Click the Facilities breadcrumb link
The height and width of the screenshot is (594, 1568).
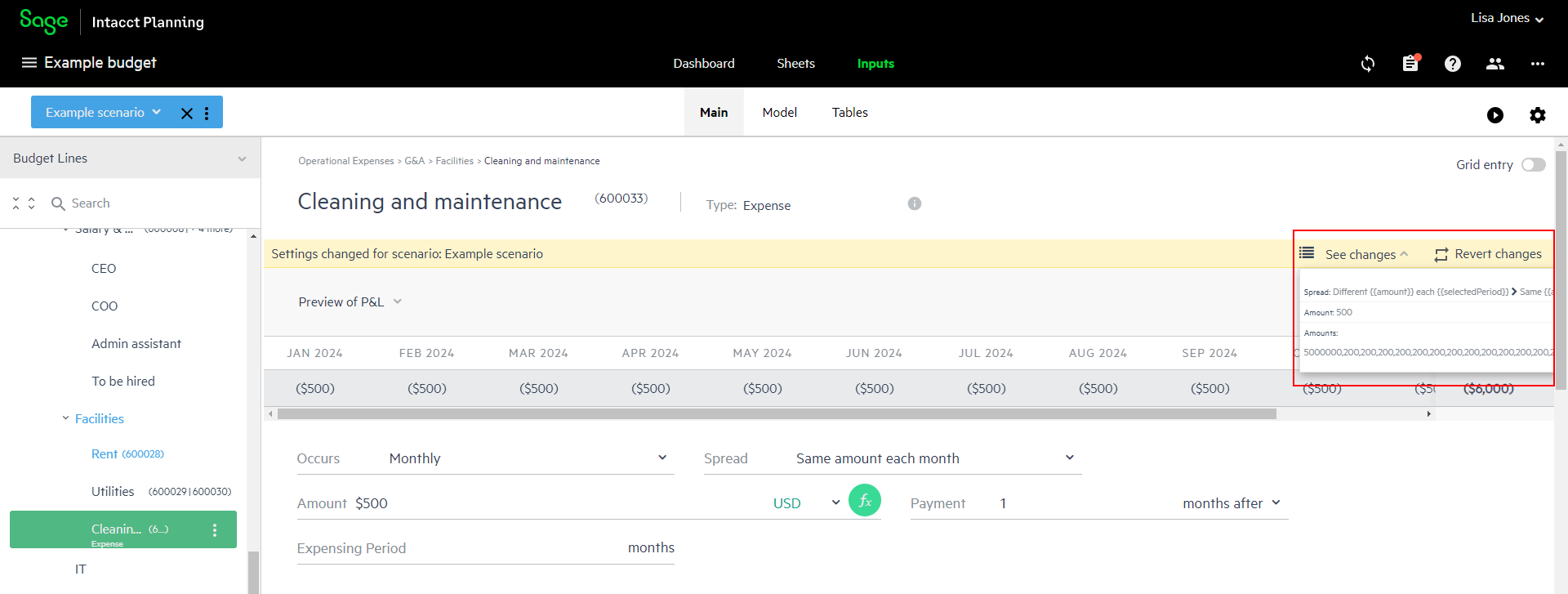(454, 161)
